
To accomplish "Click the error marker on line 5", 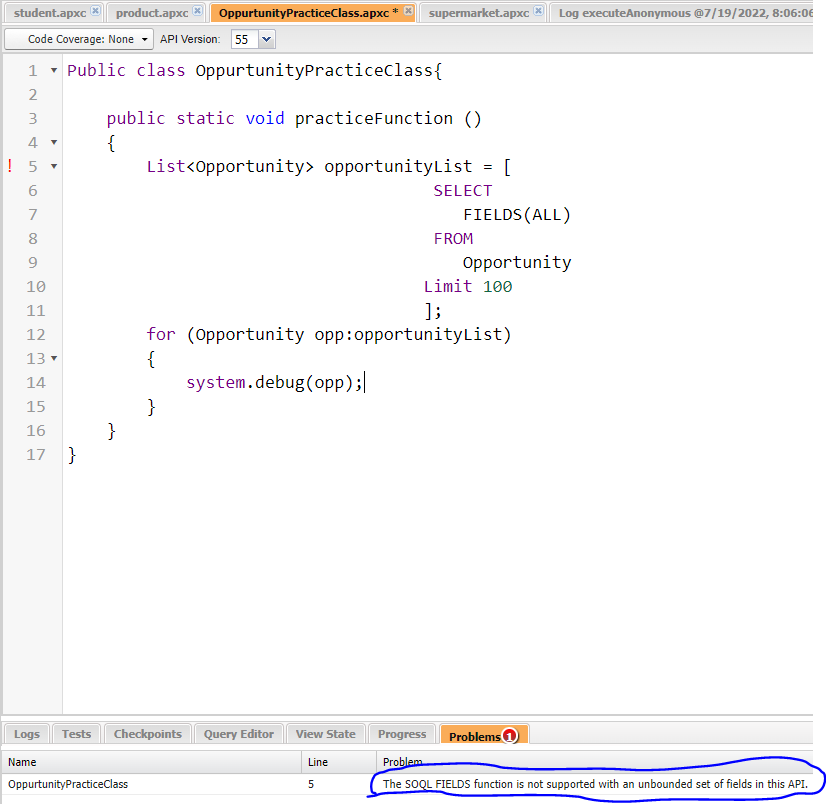I will [x=10, y=166].
